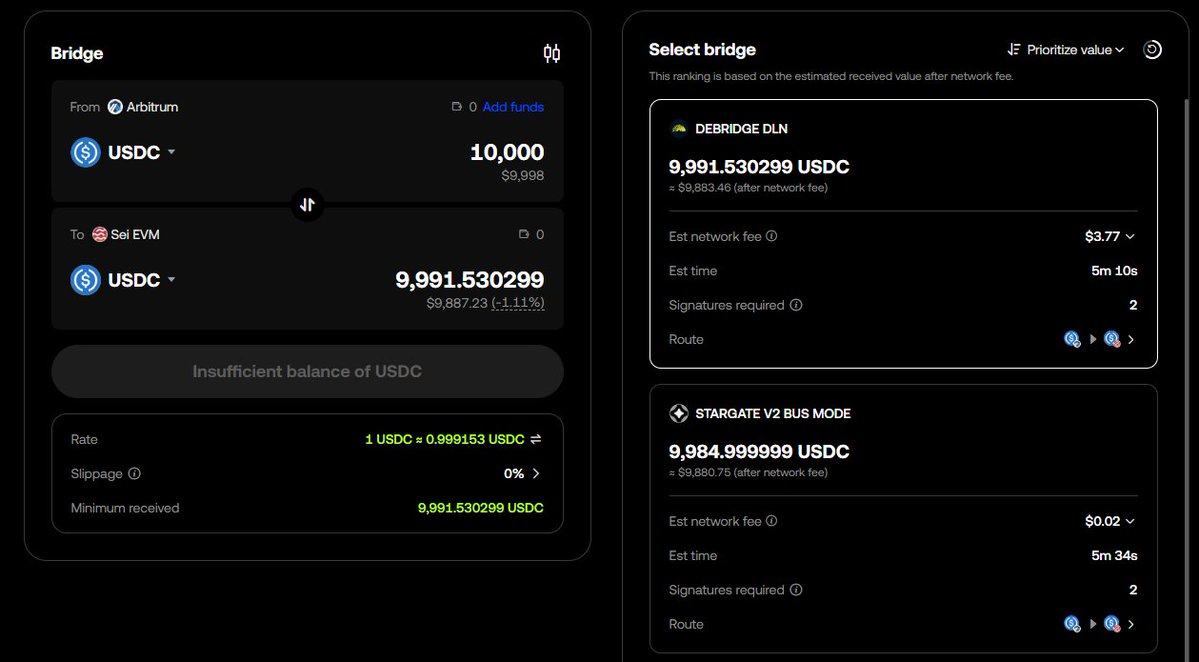Image resolution: width=1199 pixels, height=662 pixels.
Task: Click the USDC coin icon in To section
Action: pos(86,280)
